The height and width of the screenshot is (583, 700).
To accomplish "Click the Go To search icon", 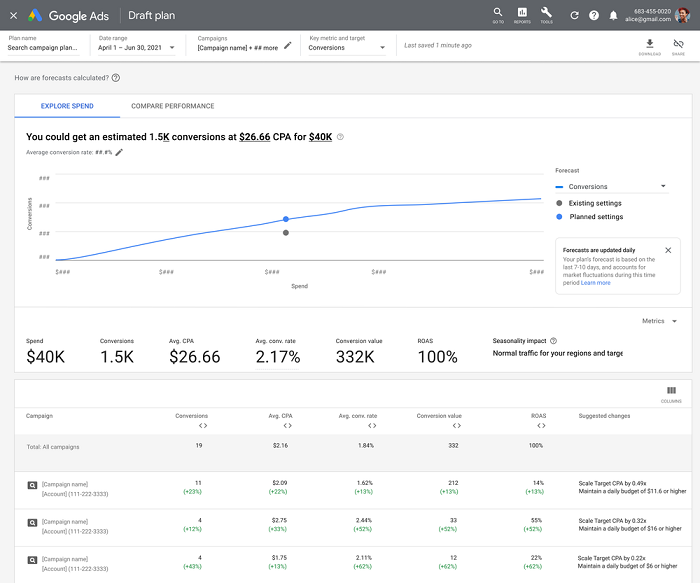I will [x=498, y=14].
